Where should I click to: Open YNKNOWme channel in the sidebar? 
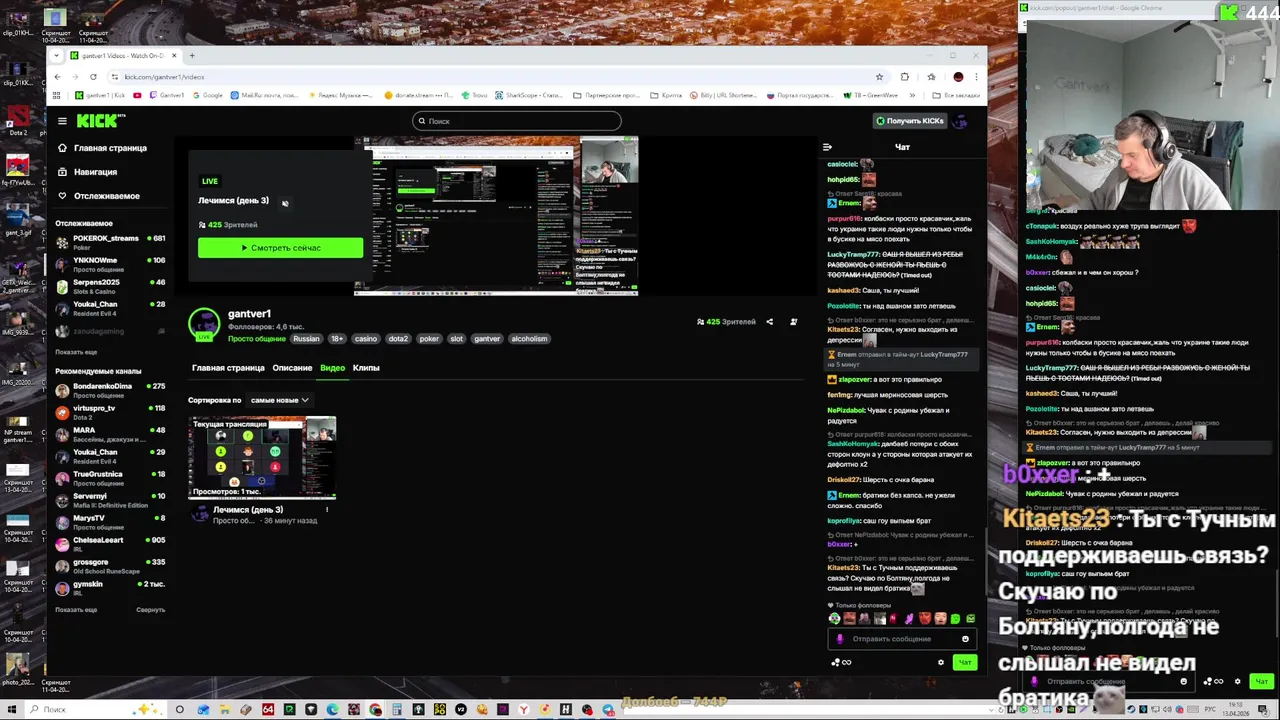(x=110, y=263)
